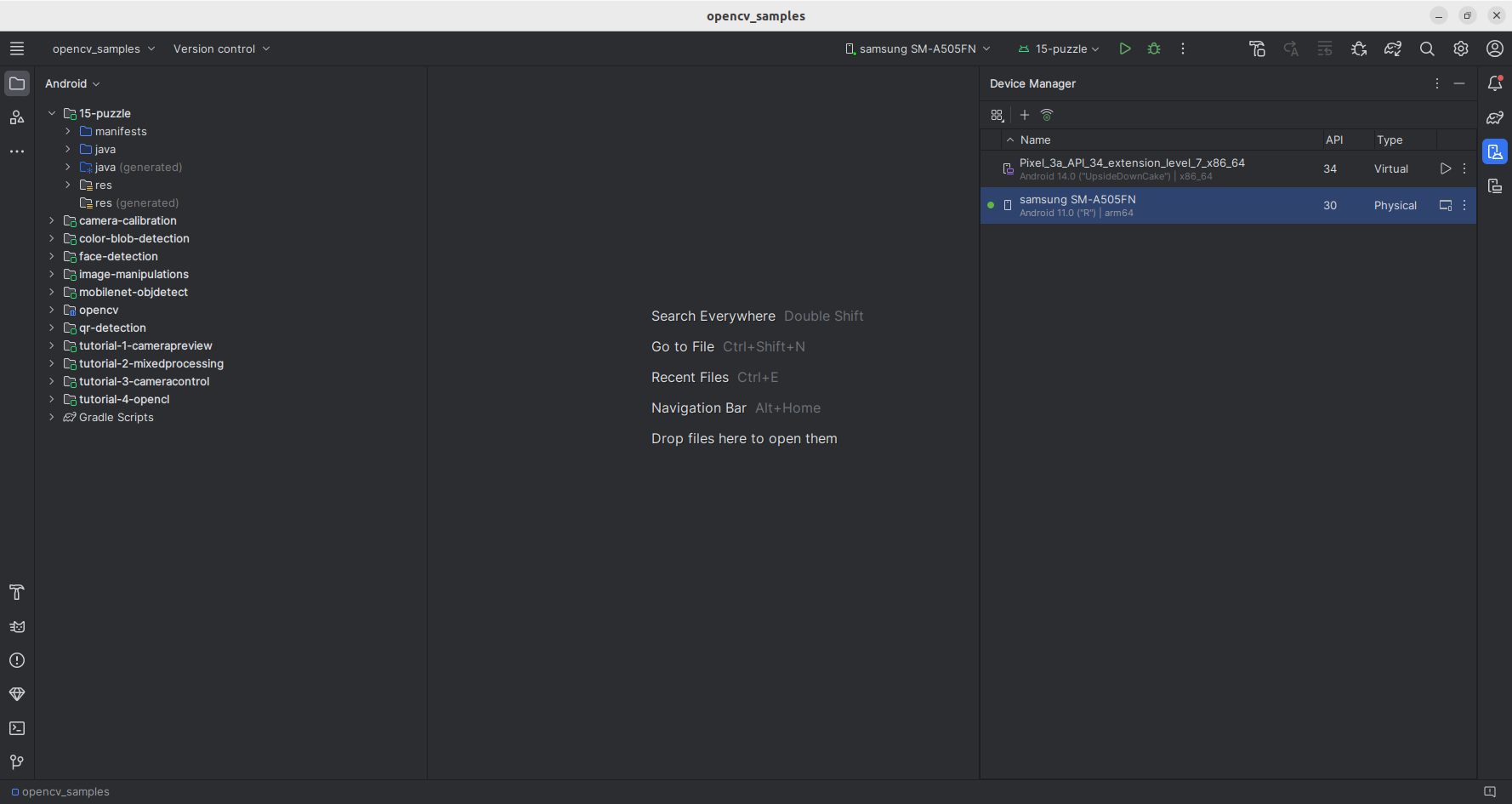This screenshot has height=804, width=1512.
Task: Toggle the Notifications bell panel
Action: point(1495,83)
